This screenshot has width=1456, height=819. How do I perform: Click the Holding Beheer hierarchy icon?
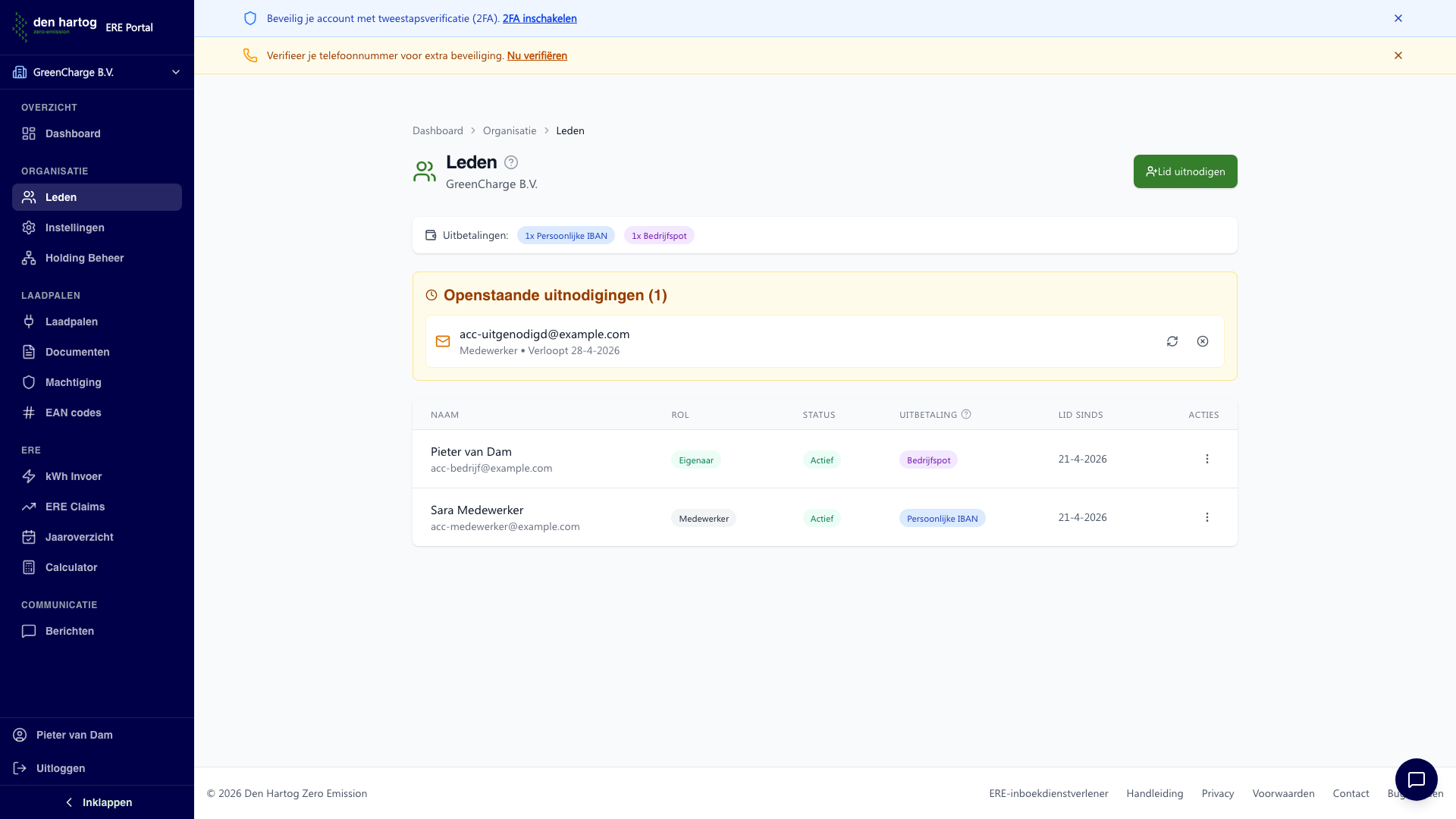(x=29, y=258)
